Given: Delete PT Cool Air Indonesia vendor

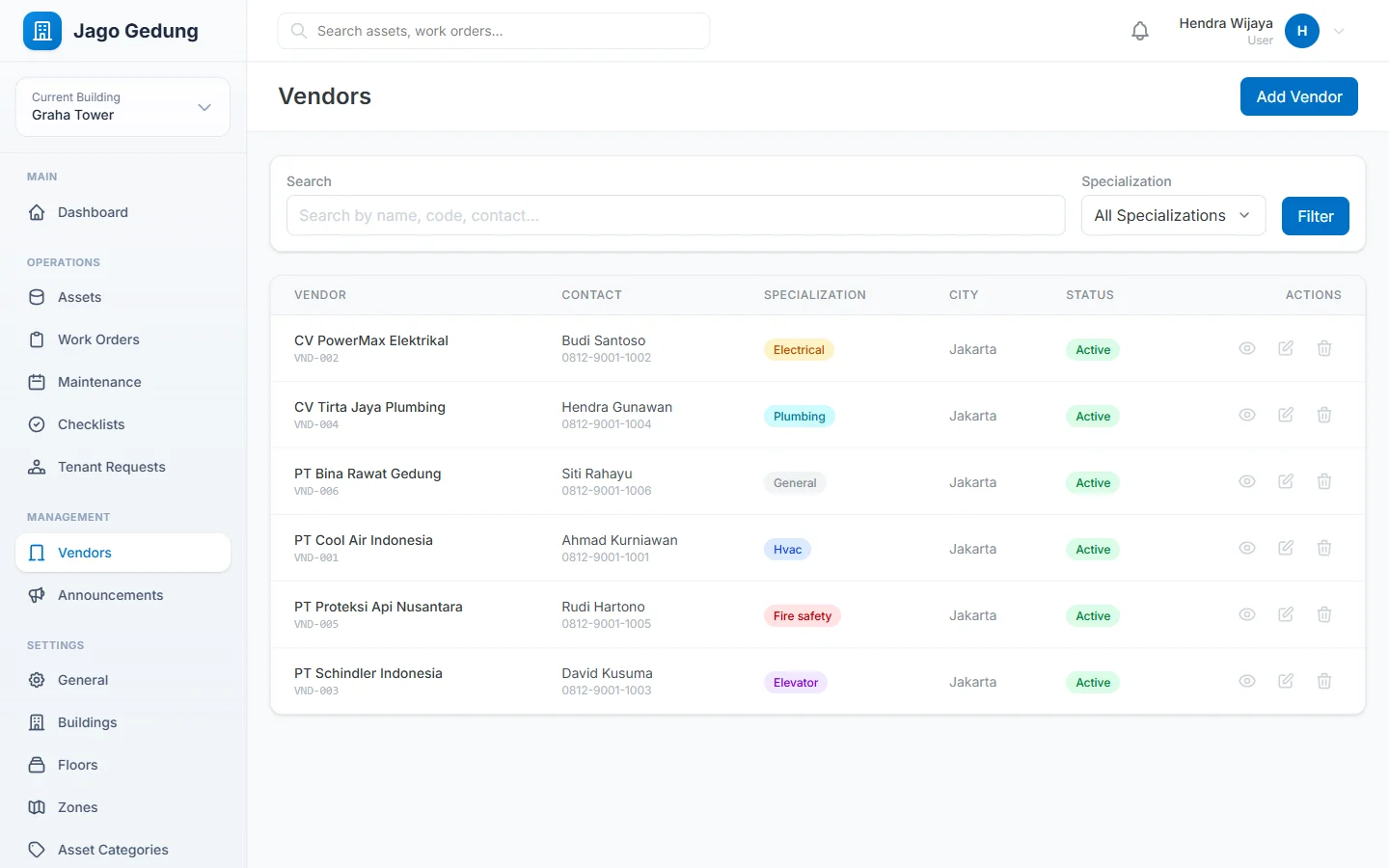Looking at the screenshot, I should pos(1324,548).
